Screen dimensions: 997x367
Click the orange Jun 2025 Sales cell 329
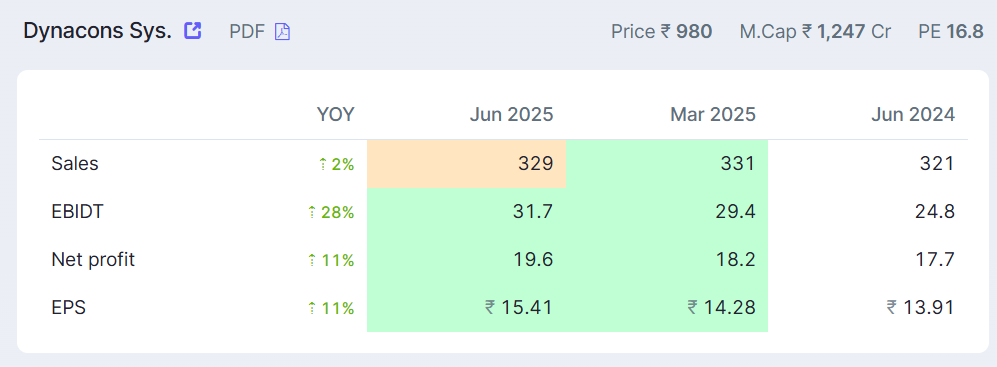click(x=466, y=164)
